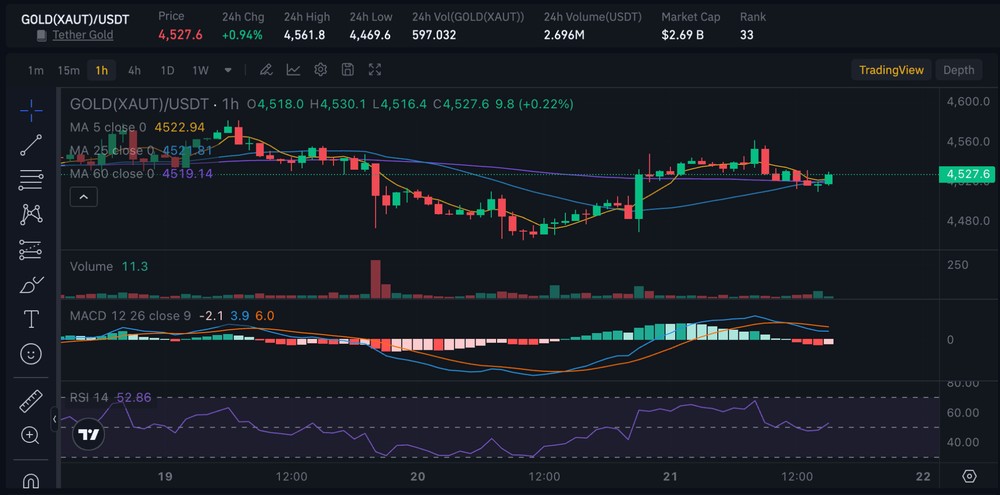This screenshot has width=1000, height=495.
Task: Switch to 1m timeframe
Action: coord(35,70)
